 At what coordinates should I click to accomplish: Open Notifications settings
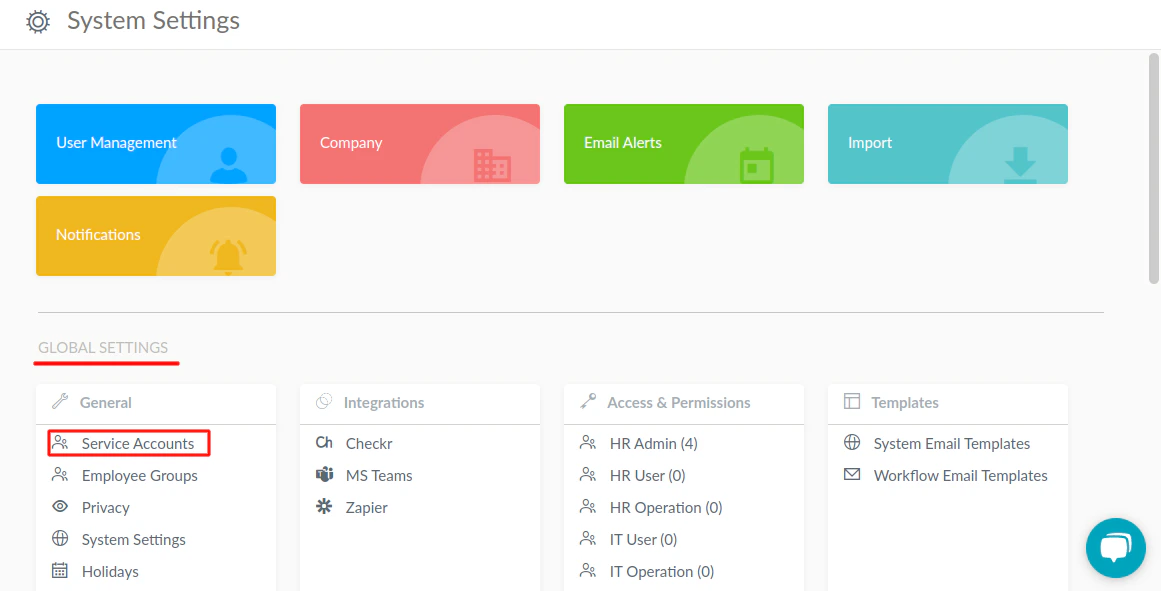(155, 235)
